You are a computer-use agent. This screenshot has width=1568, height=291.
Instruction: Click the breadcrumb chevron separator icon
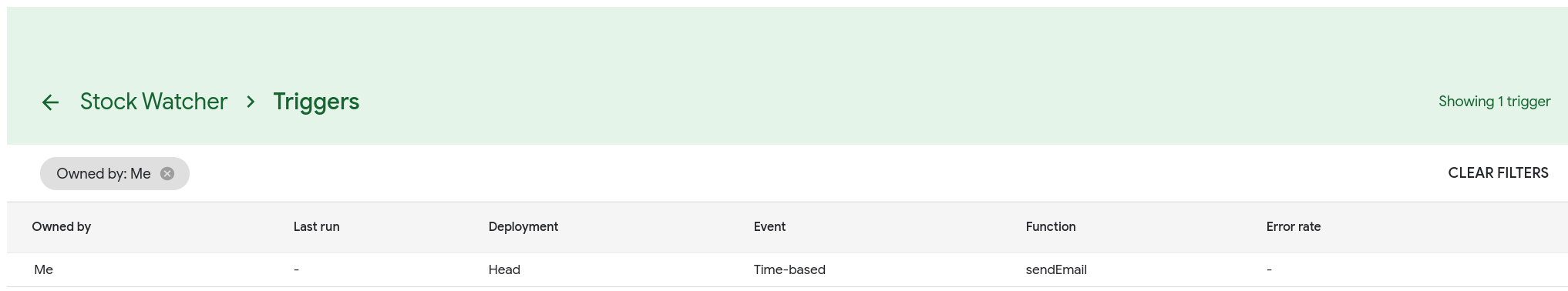pos(251,102)
